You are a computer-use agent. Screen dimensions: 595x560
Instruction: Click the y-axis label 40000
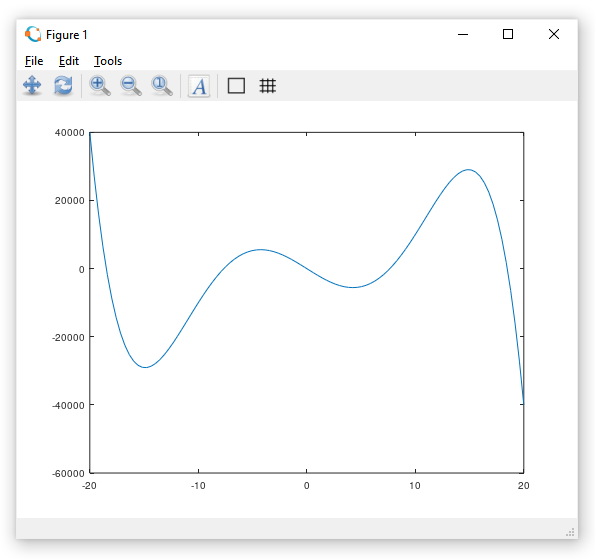pos(69,133)
